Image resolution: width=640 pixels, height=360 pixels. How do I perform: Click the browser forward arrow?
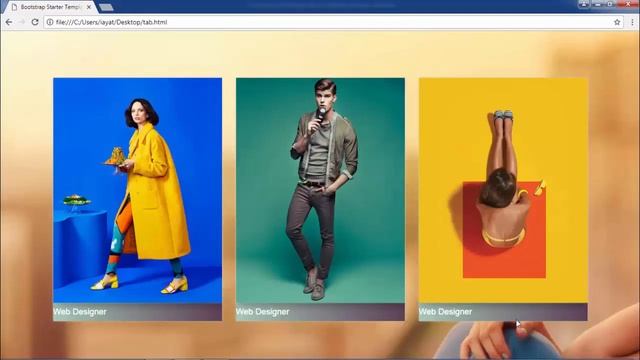tap(22, 22)
